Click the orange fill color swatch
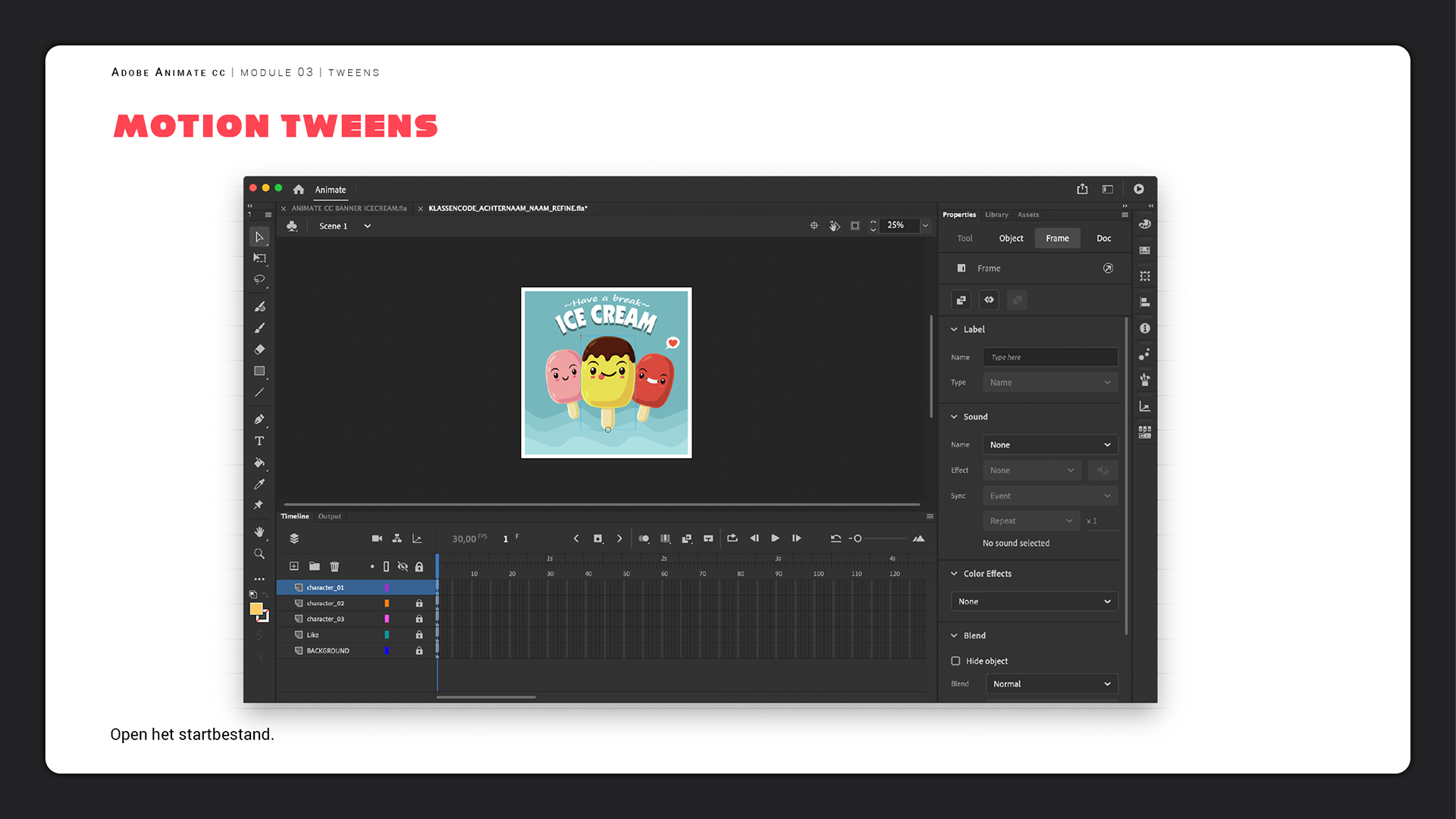The image size is (1456, 819). tap(256, 609)
